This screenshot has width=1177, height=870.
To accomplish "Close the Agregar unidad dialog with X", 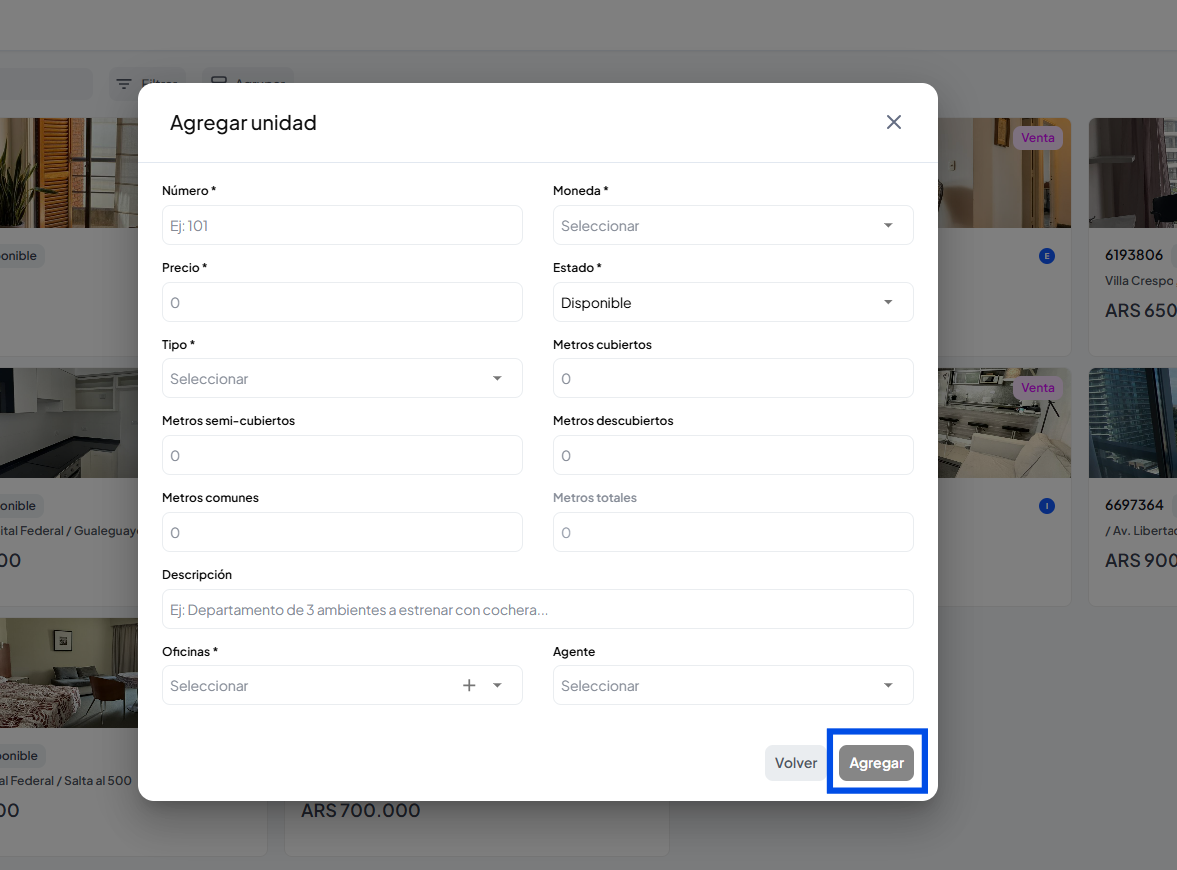I will point(894,122).
